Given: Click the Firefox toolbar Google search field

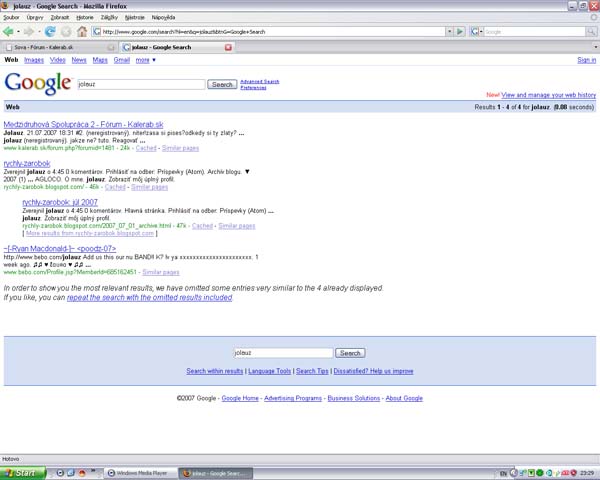Looking at the screenshot, I should (535, 32).
